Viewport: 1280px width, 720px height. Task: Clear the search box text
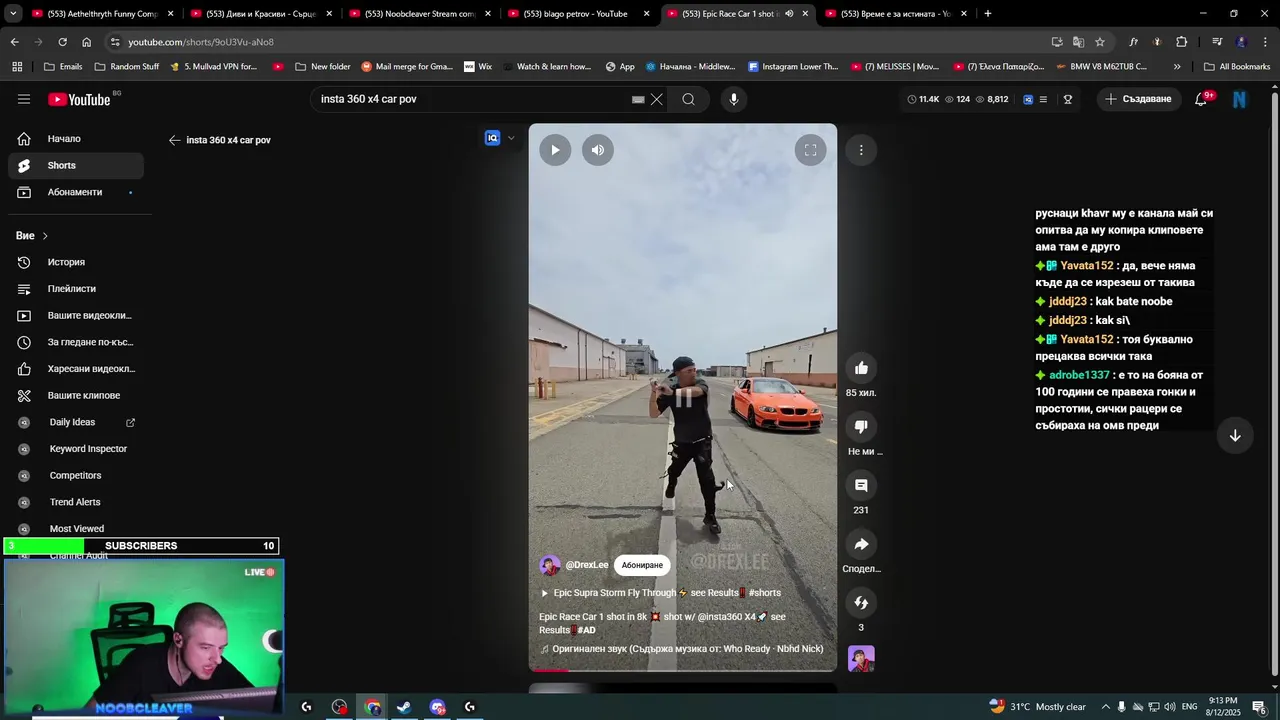657,99
